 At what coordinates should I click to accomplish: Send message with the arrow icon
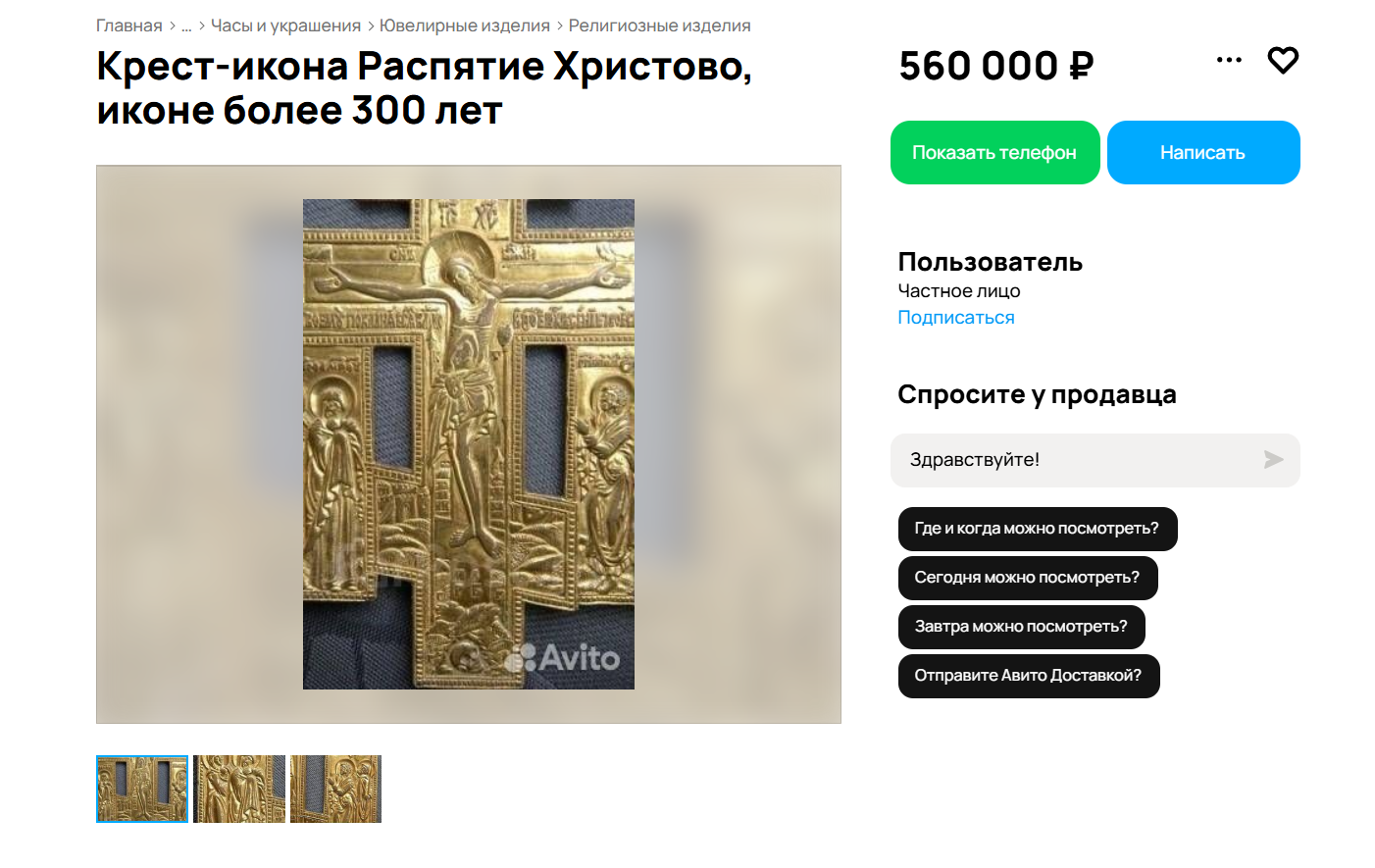1273,460
